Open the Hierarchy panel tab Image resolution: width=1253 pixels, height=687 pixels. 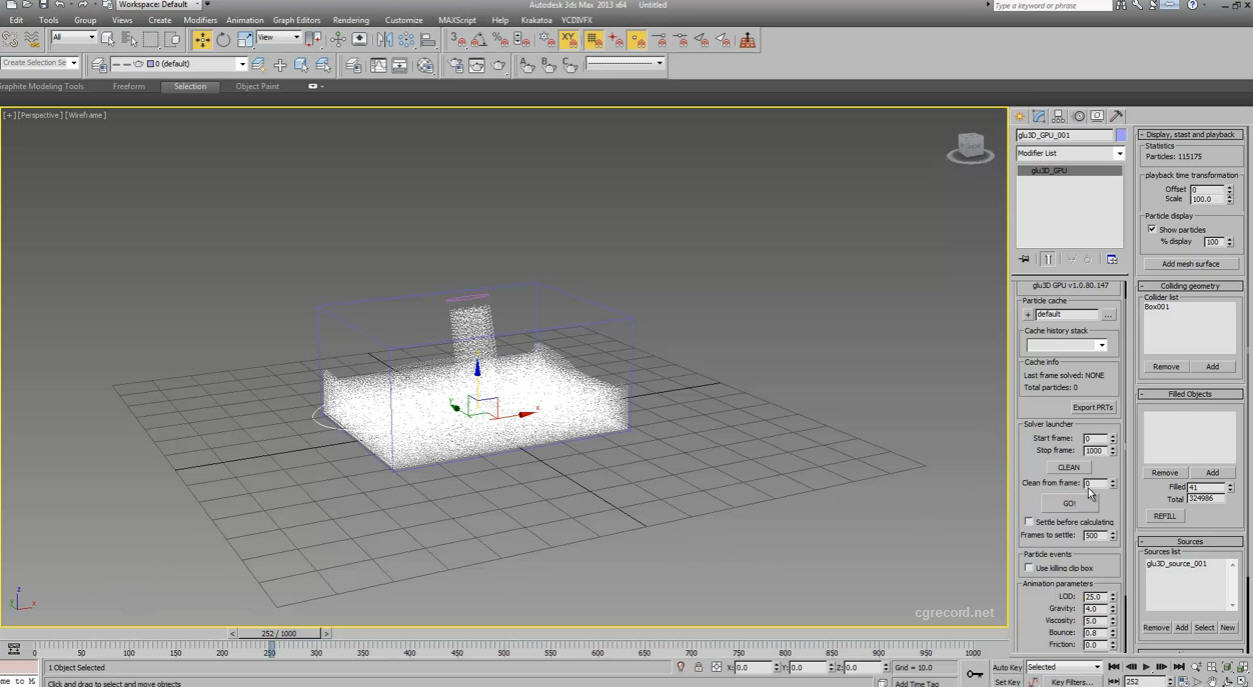[1058, 116]
